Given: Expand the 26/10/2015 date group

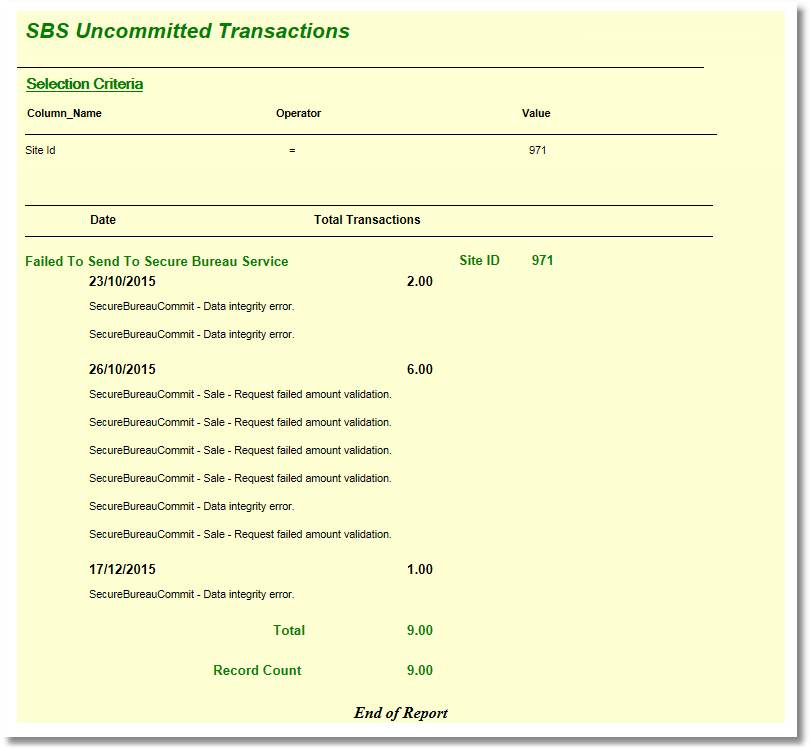Looking at the screenshot, I should [122, 369].
